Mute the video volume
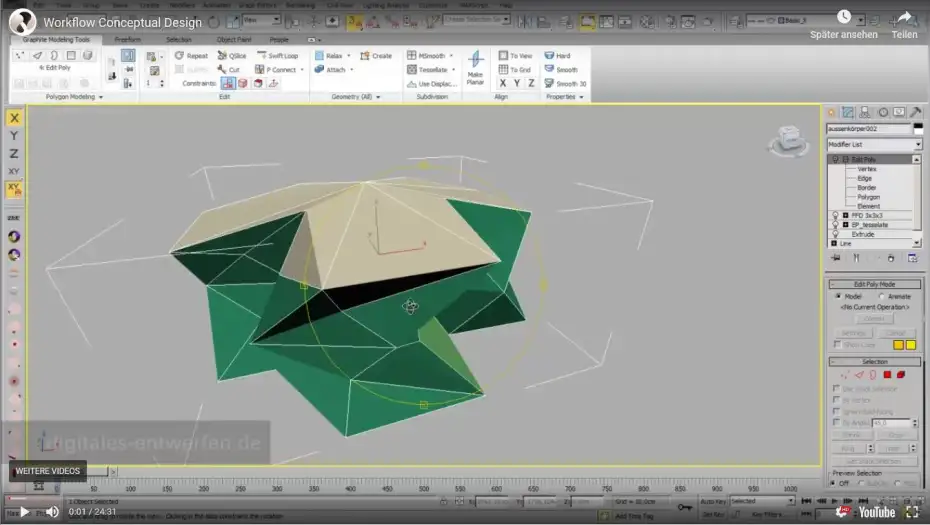 [52, 511]
